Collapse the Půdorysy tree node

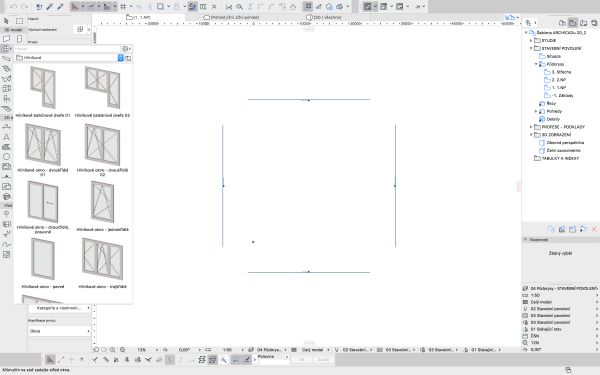pos(536,64)
